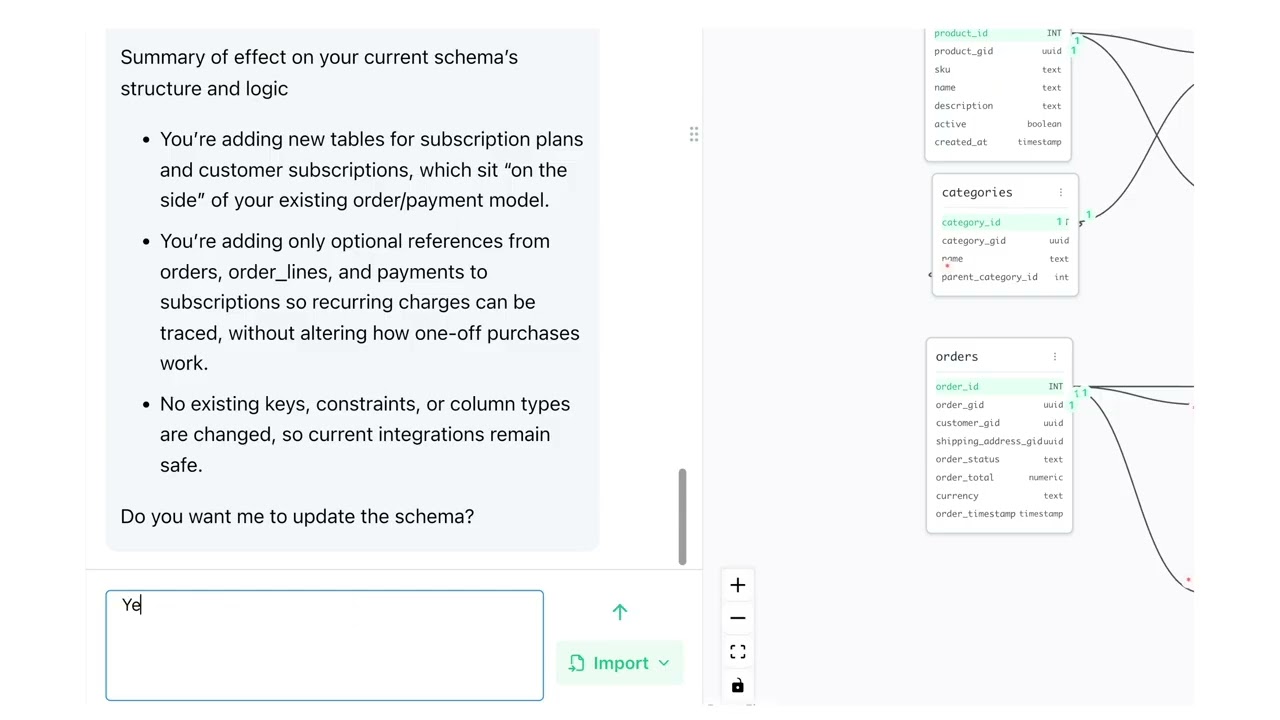The height and width of the screenshot is (720, 1280).
Task: Click the file icon on the Import button
Action: 577,663
